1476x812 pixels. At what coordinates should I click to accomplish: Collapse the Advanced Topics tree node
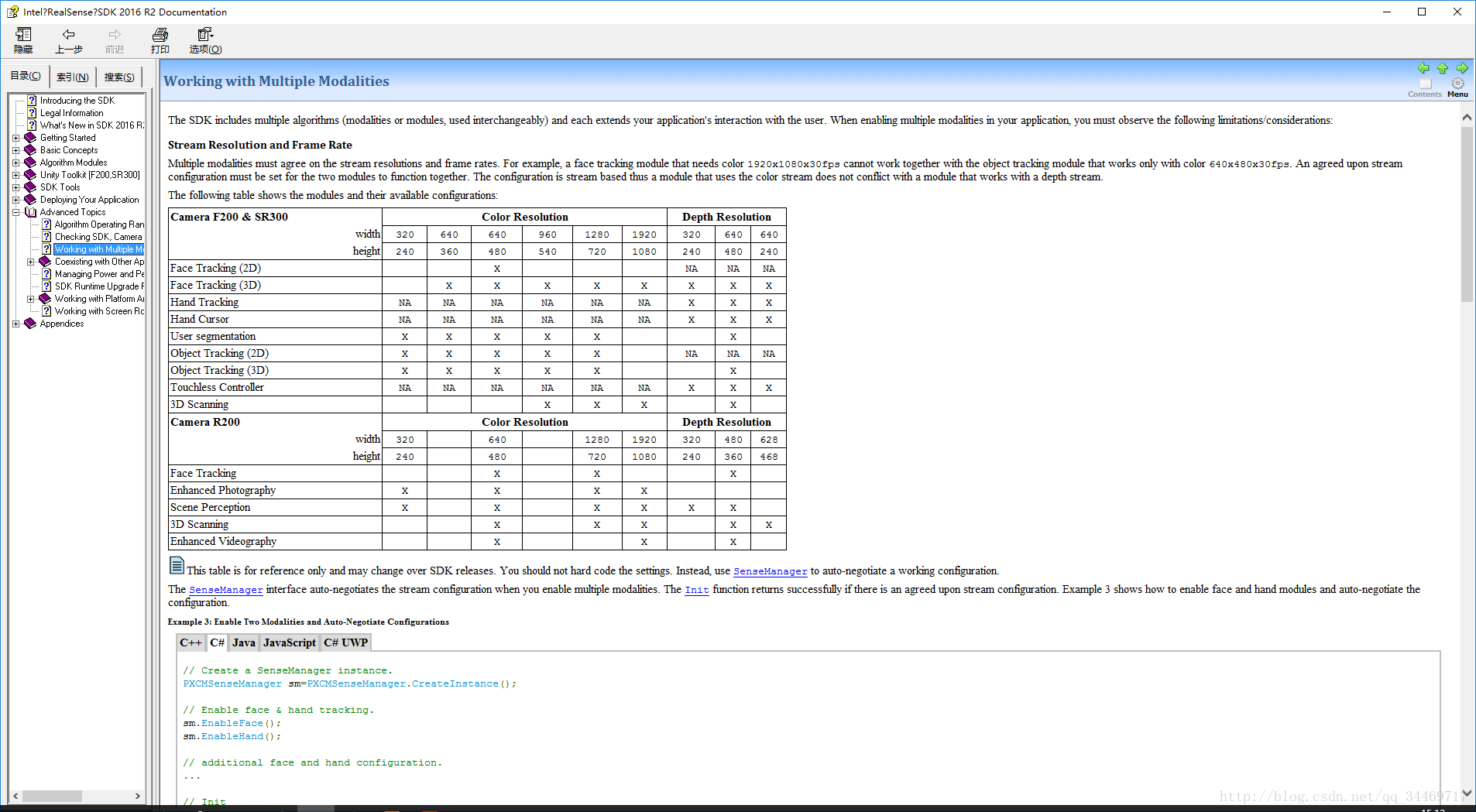[x=15, y=212]
